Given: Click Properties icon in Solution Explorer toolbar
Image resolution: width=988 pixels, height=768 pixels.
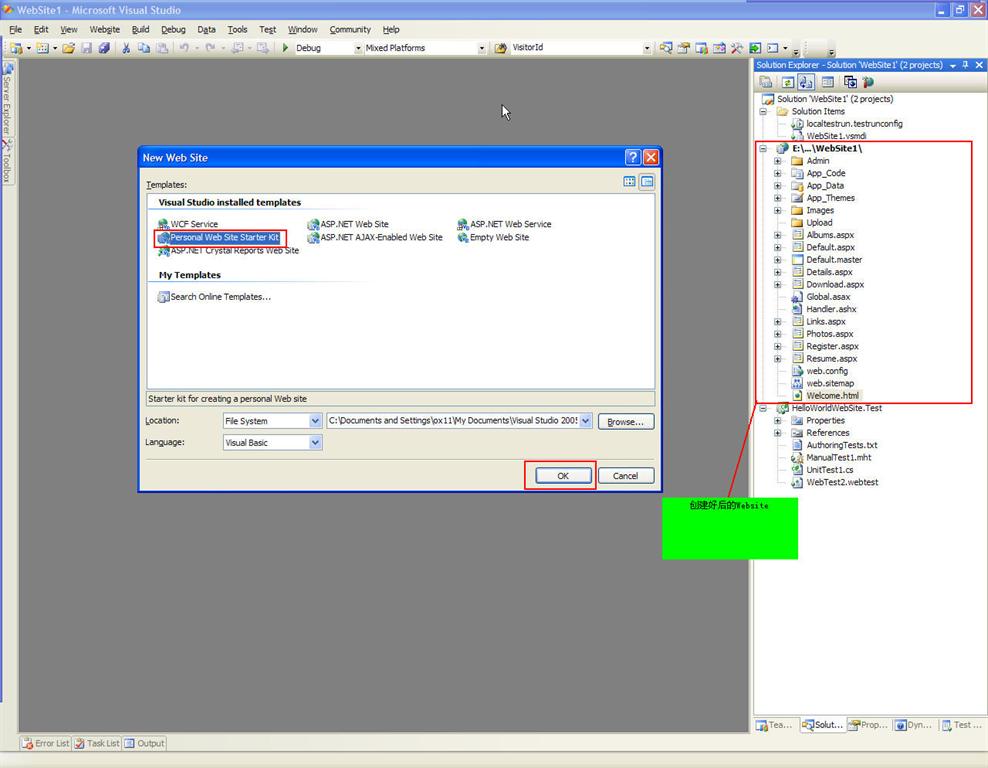Looking at the screenshot, I should (x=766, y=82).
